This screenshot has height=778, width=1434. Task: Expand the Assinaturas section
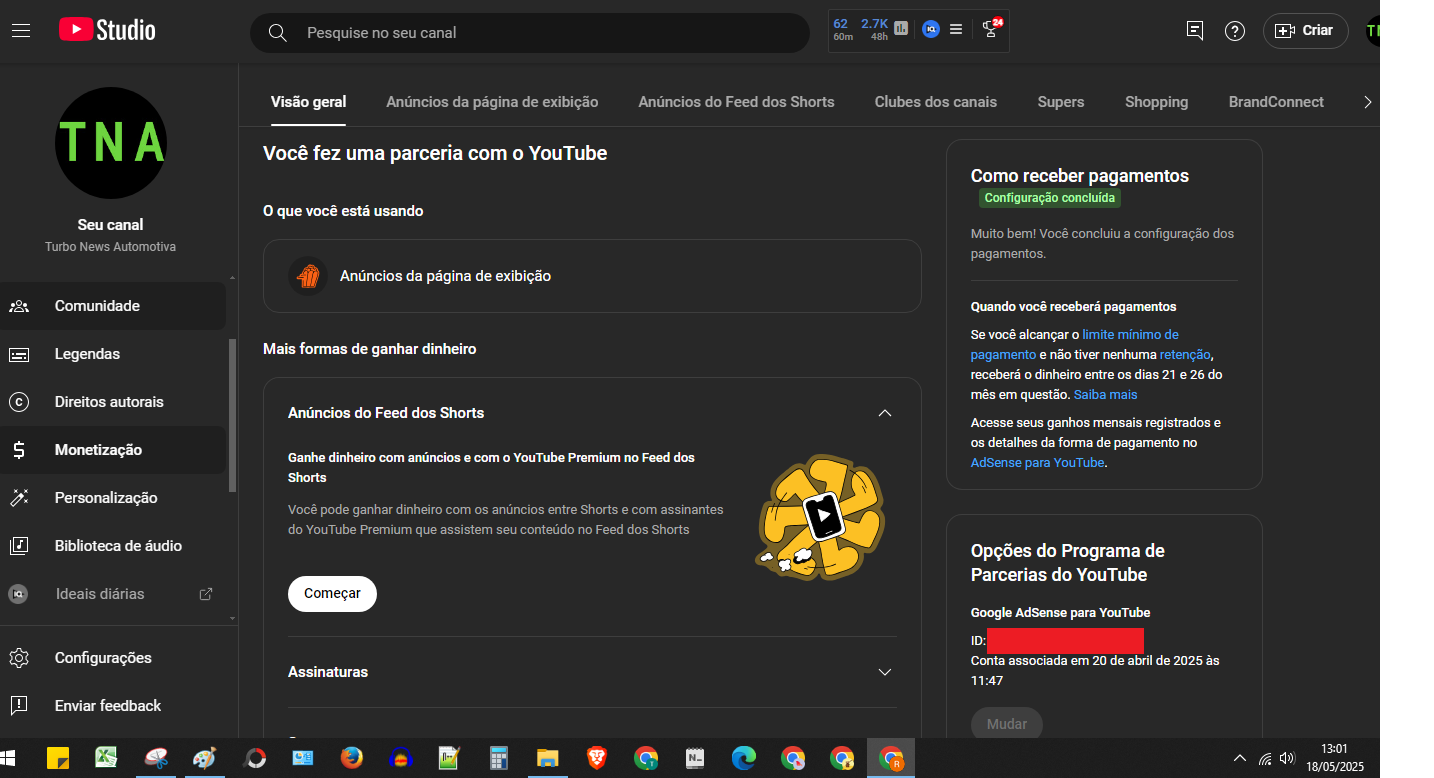pos(884,672)
